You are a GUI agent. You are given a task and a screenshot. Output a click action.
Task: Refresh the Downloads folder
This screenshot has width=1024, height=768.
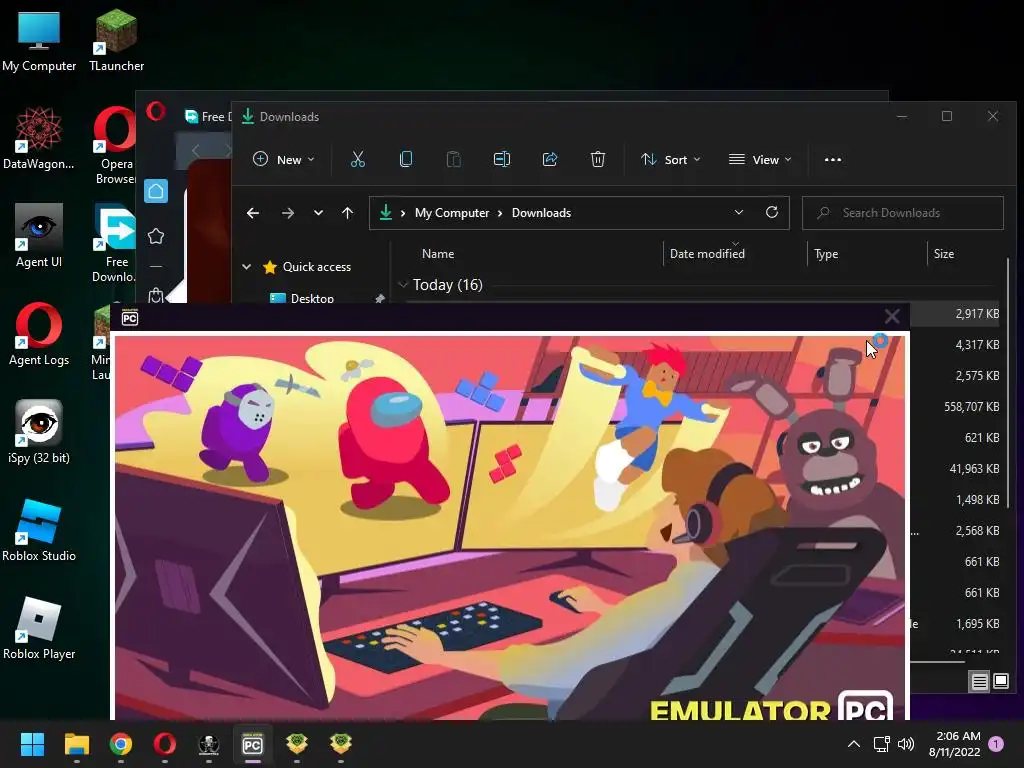point(772,212)
